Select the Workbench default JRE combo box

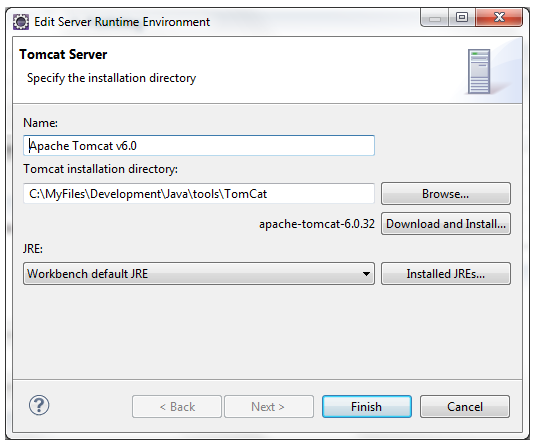[199, 274]
